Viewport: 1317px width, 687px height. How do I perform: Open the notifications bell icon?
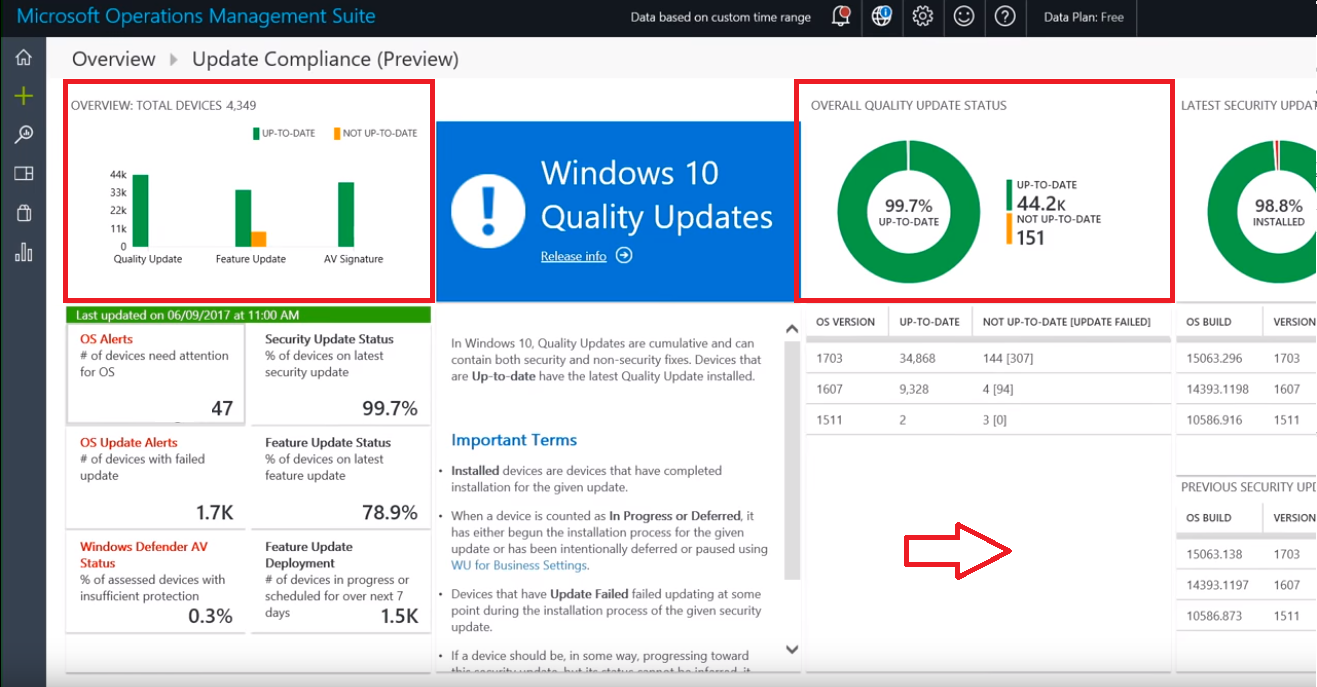tap(841, 17)
